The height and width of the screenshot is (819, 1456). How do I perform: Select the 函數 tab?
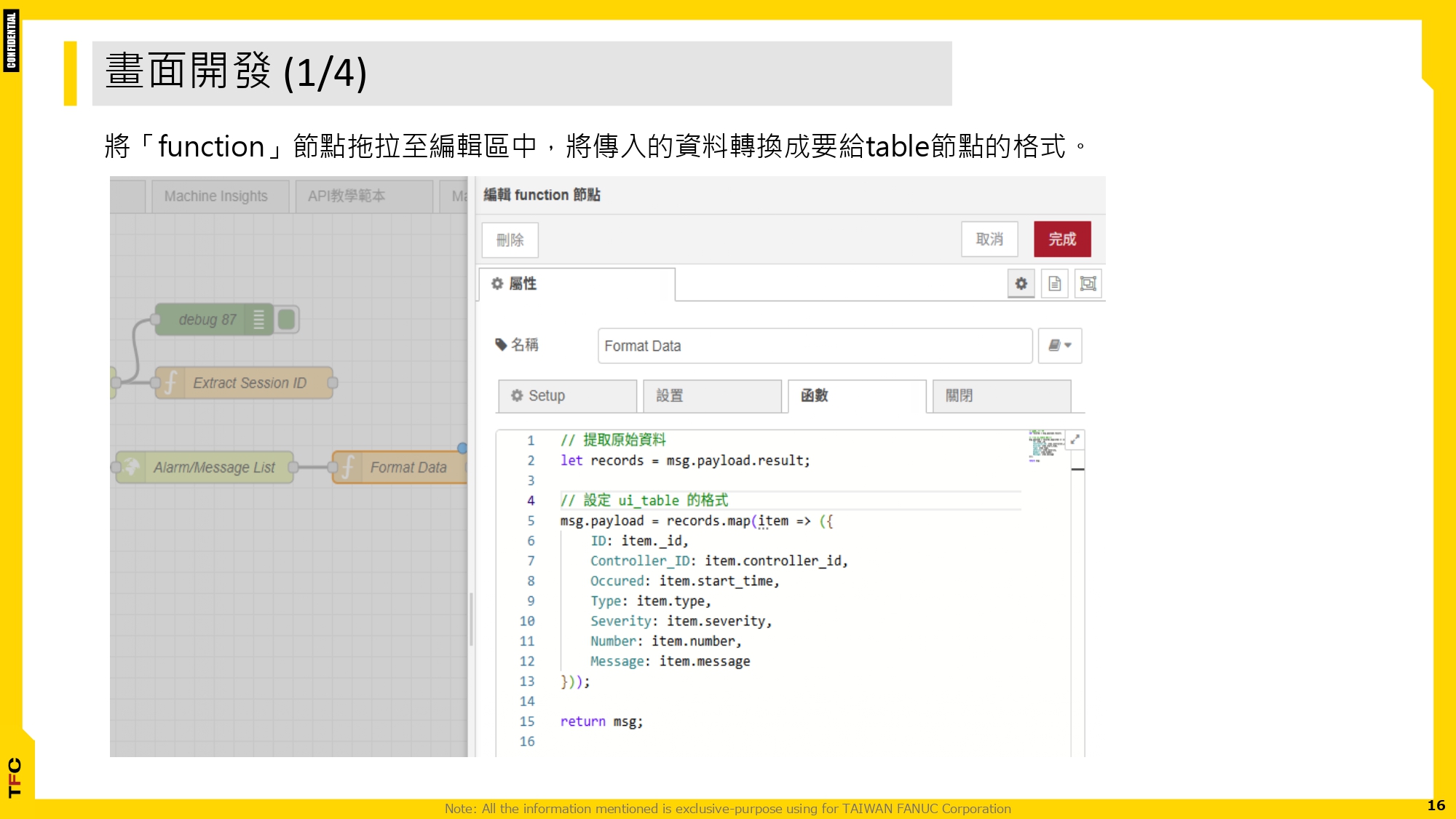[x=856, y=395]
